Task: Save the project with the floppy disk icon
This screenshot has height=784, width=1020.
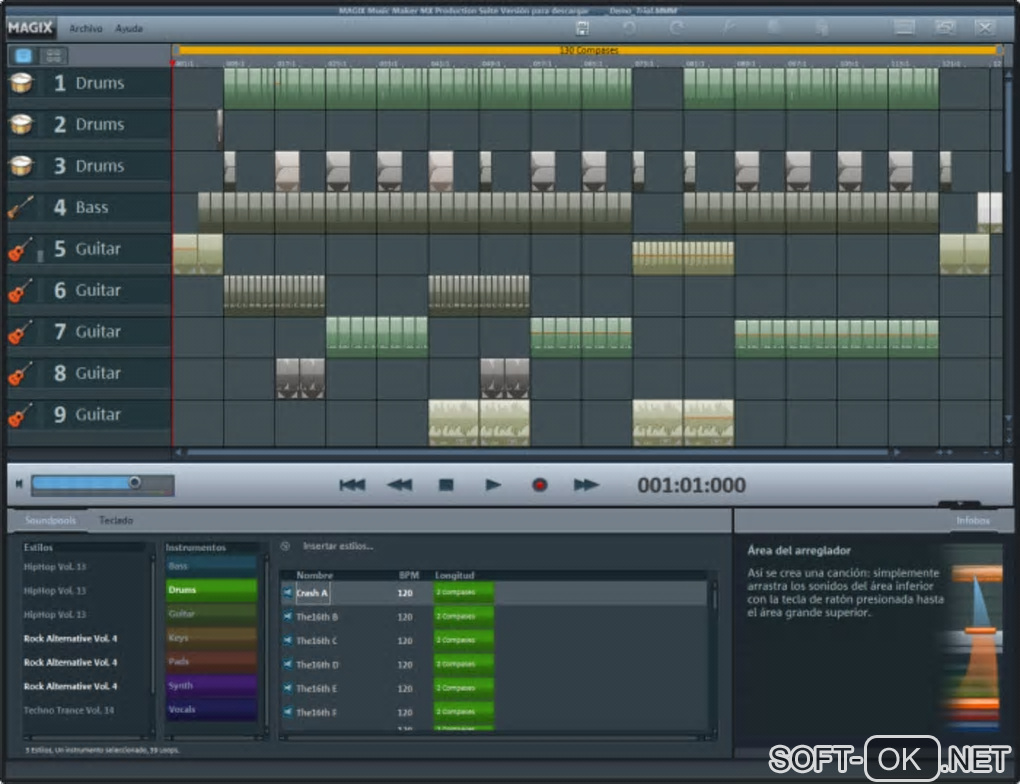Action: (583, 28)
